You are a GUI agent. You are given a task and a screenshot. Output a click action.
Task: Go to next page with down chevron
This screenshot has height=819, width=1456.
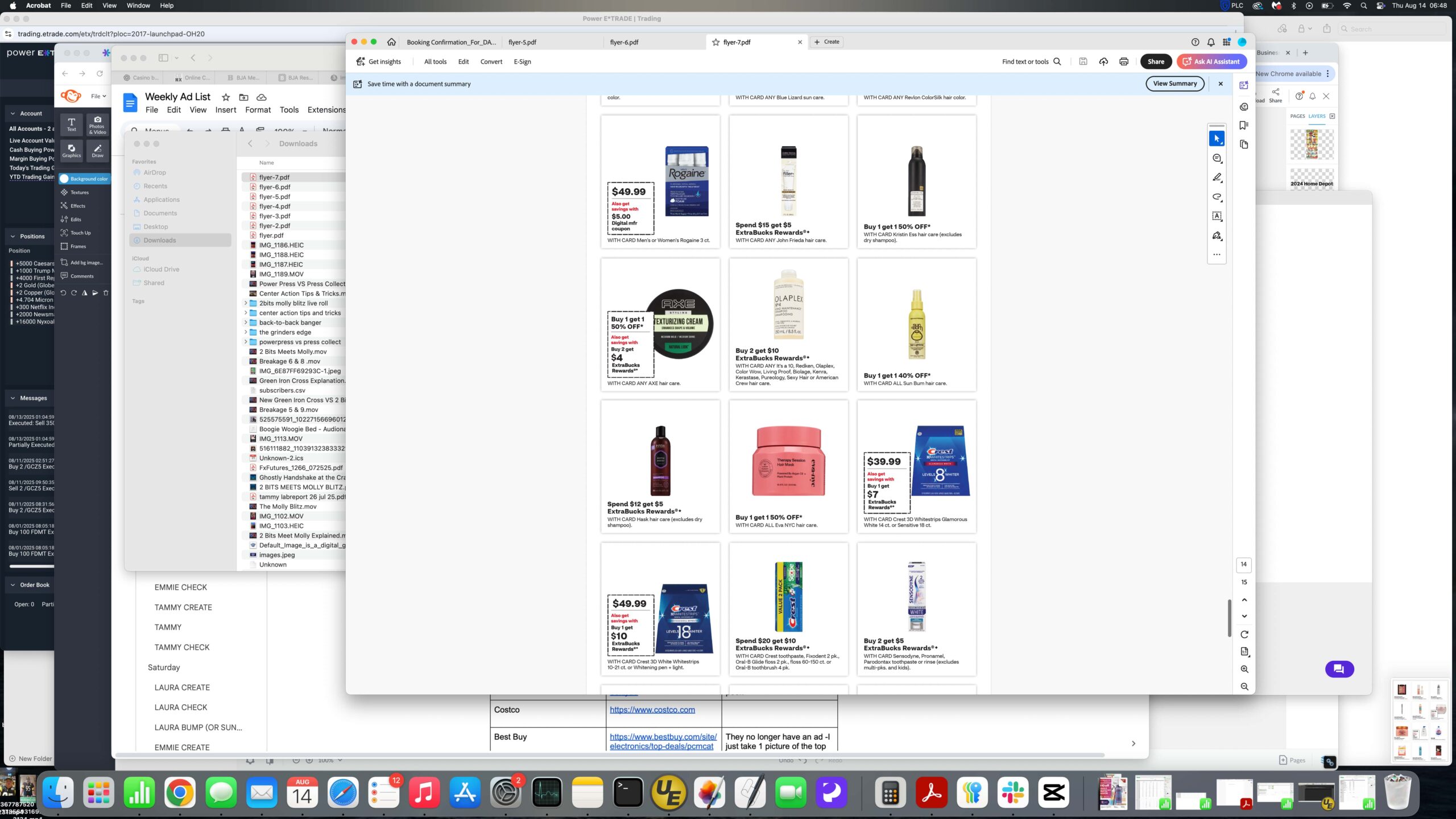[x=1244, y=616]
